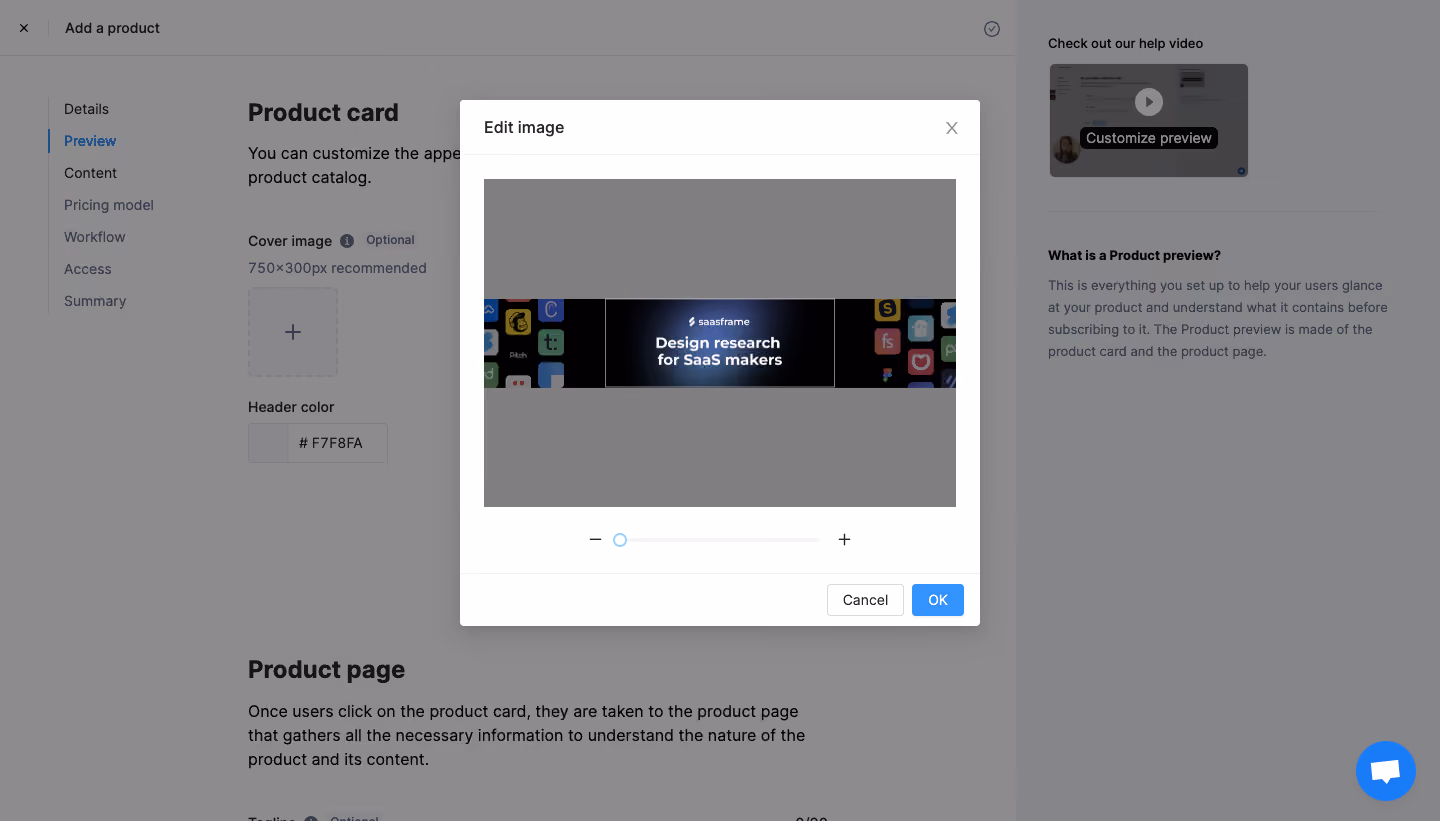
Task: Close the Edit image dialog
Action: coord(952,128)
